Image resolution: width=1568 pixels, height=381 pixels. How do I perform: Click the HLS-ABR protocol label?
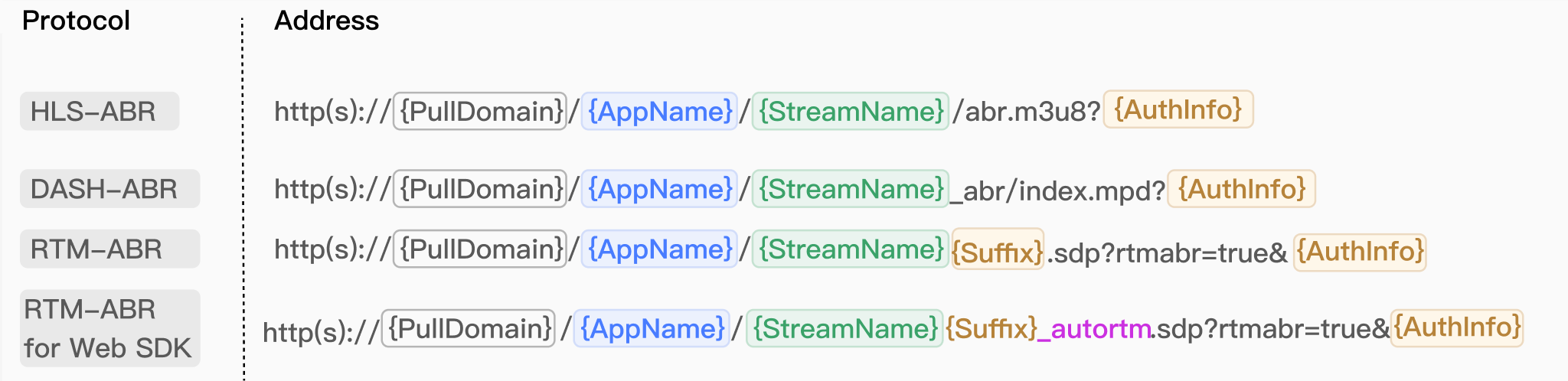pos(100,112)
